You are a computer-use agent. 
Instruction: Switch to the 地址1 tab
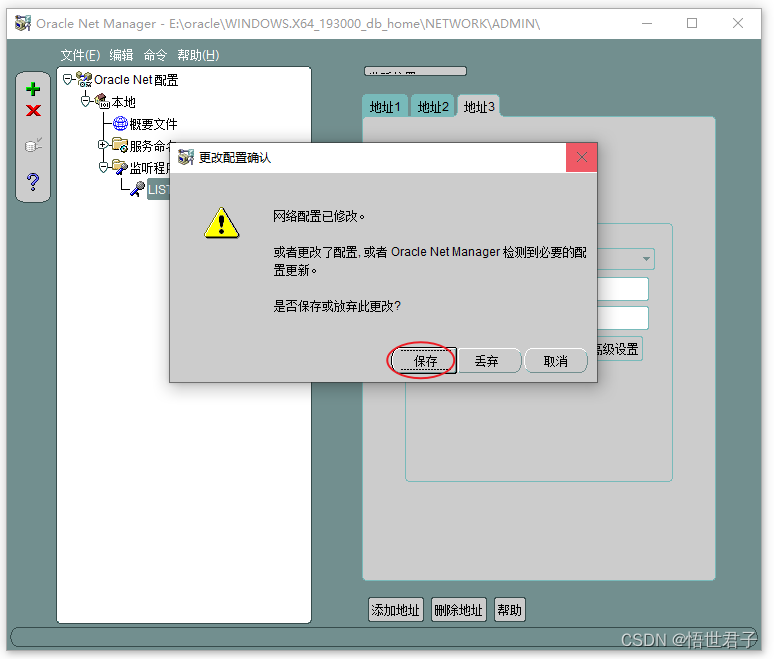point(385,106)
